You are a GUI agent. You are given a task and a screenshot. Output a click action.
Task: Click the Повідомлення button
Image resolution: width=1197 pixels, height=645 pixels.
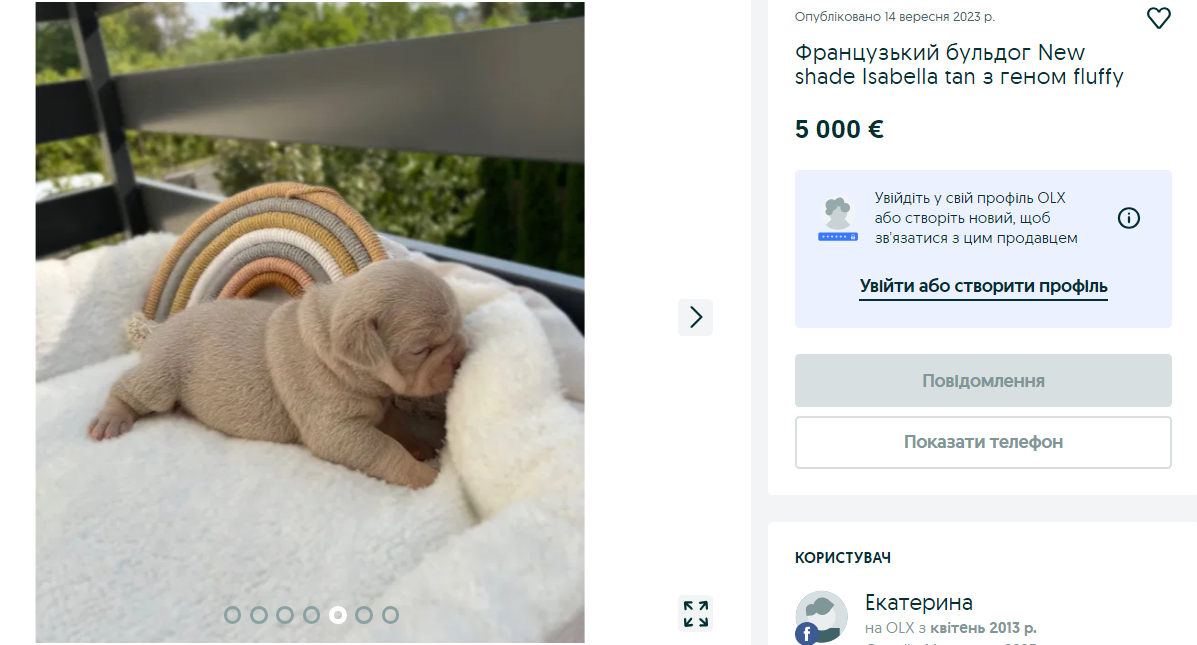[x=983, y=381]
